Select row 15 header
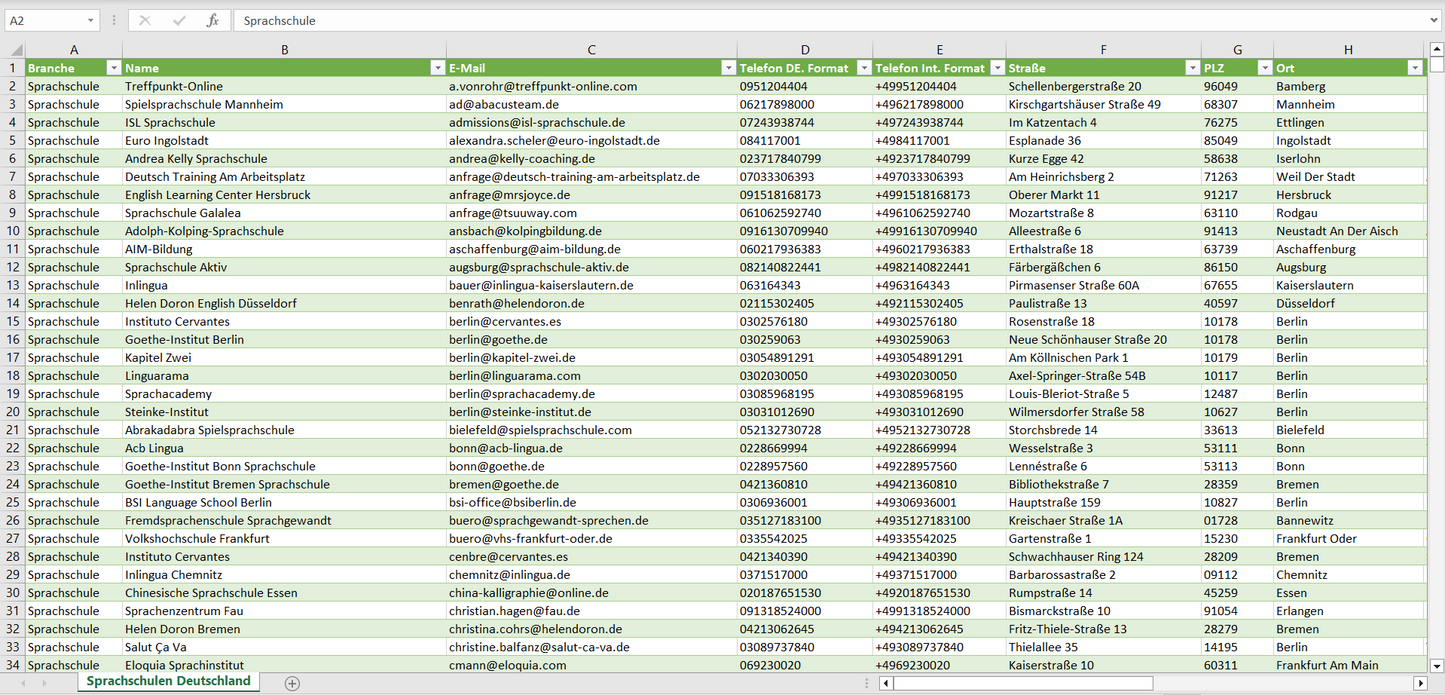1445x695 pixels. 13,321
